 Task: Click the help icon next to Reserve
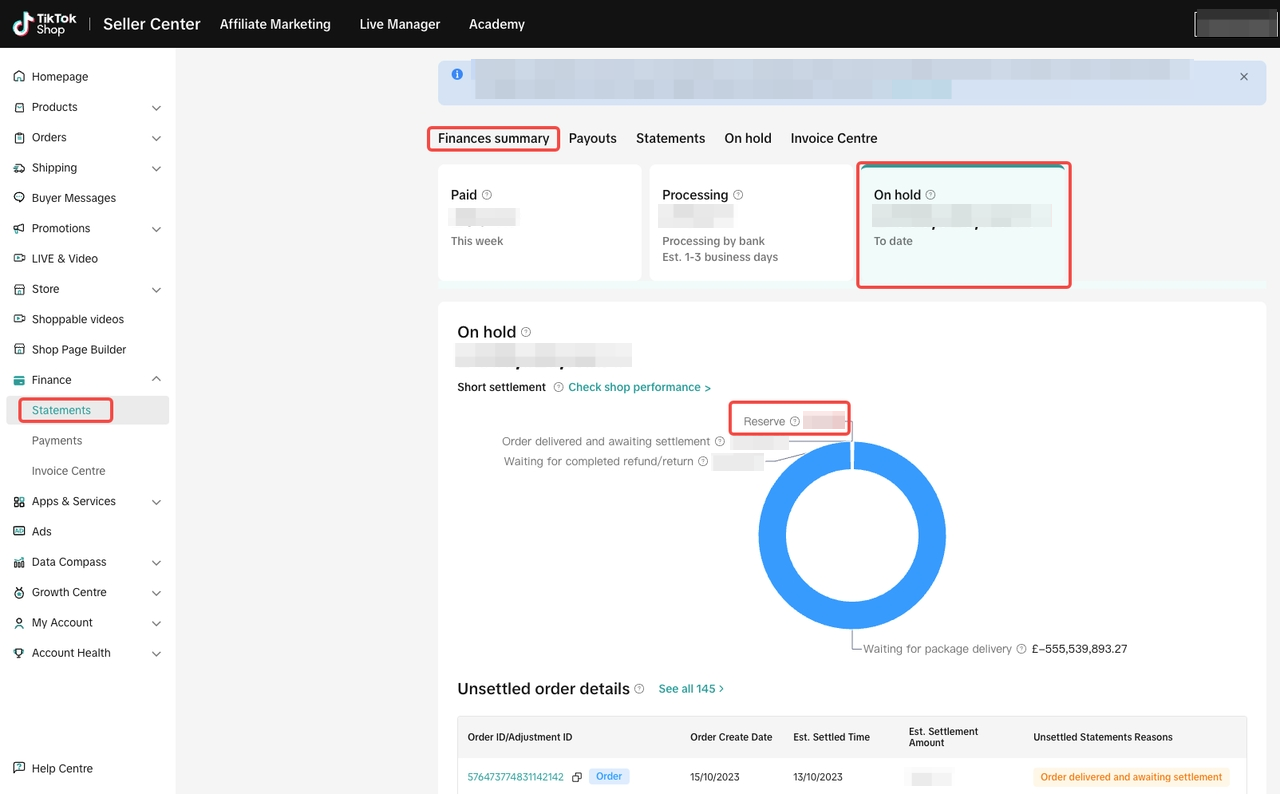coord(795,422)
